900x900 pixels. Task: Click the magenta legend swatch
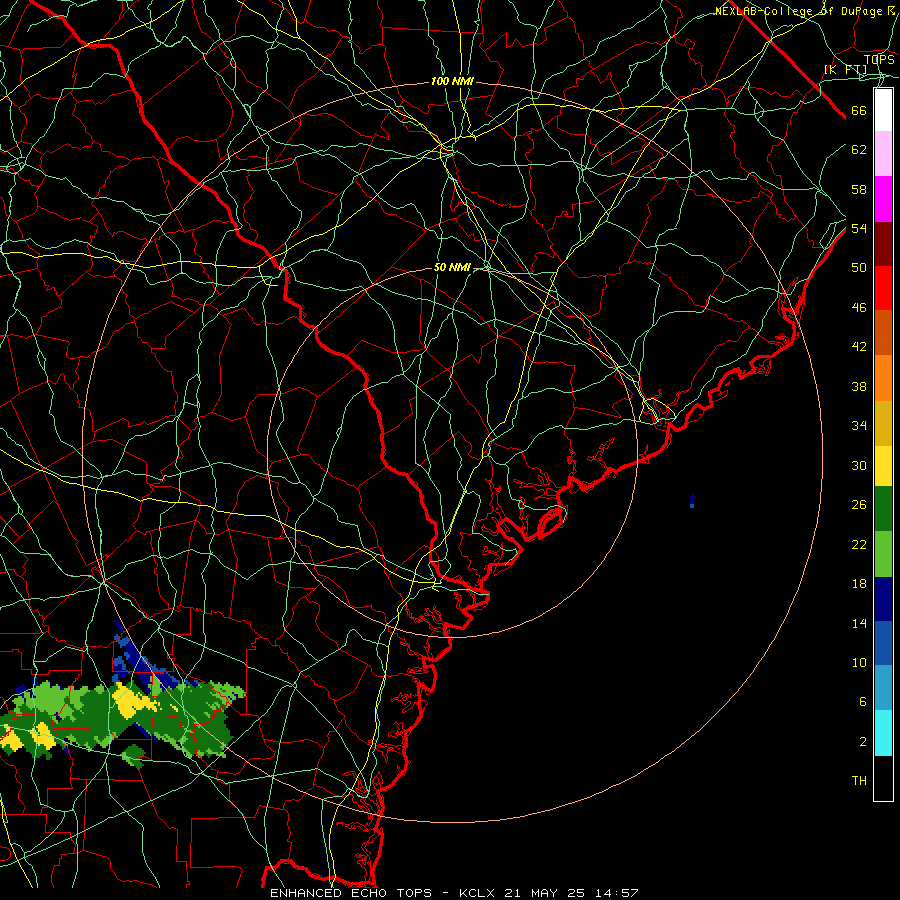coord(883,199)
